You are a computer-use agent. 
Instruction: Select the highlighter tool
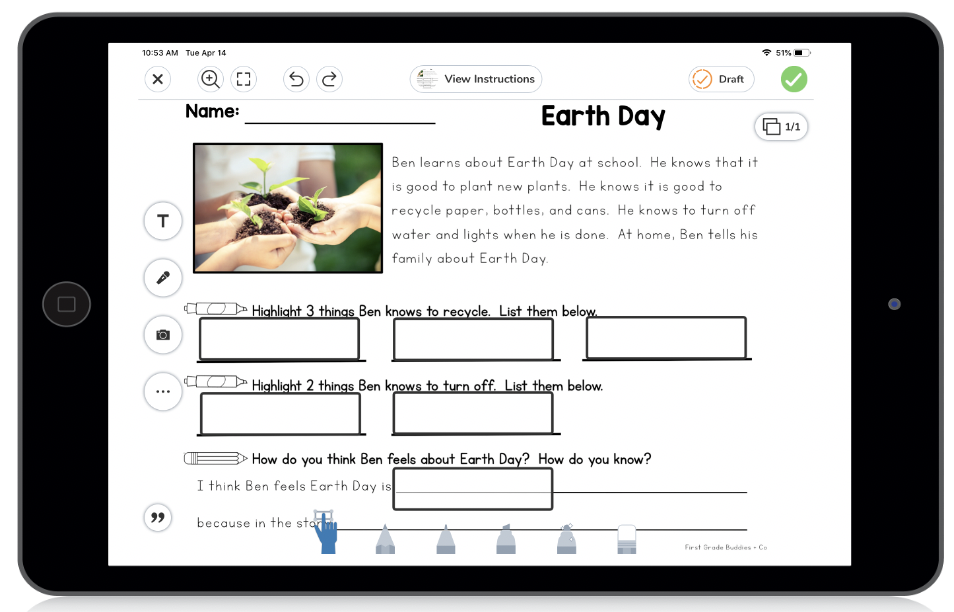[505, 540]
